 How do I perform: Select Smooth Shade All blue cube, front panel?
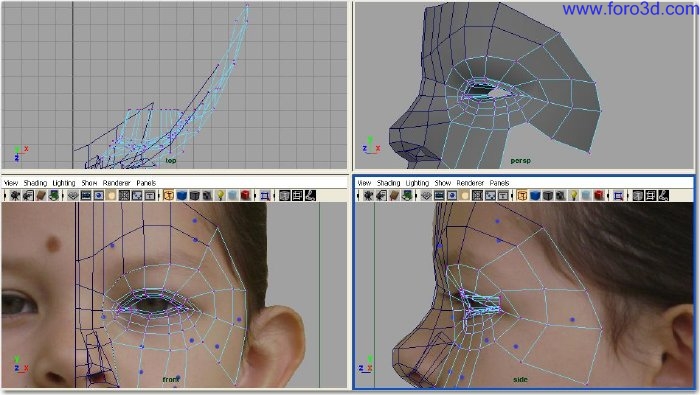(x=181, y=195)
